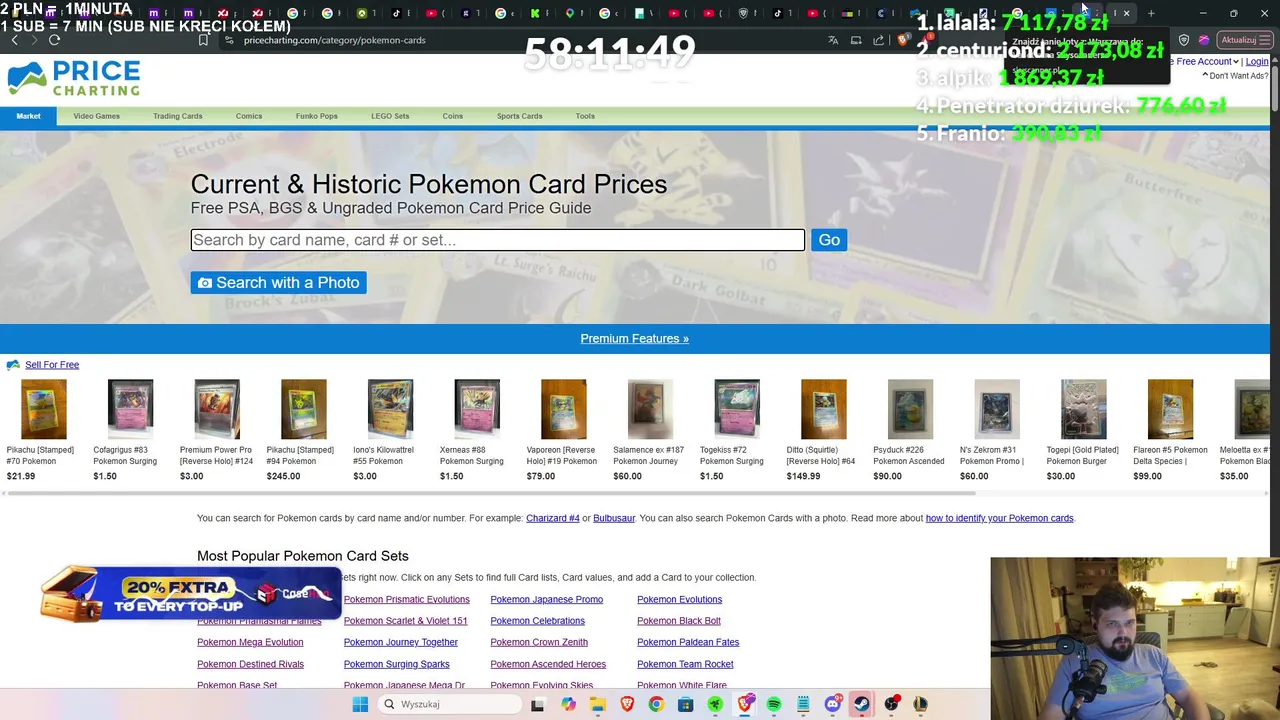The width and height of the screenshot is (1280, 720).
Task: Launch Copilot from the taskbar
Action: pos(568,704)
